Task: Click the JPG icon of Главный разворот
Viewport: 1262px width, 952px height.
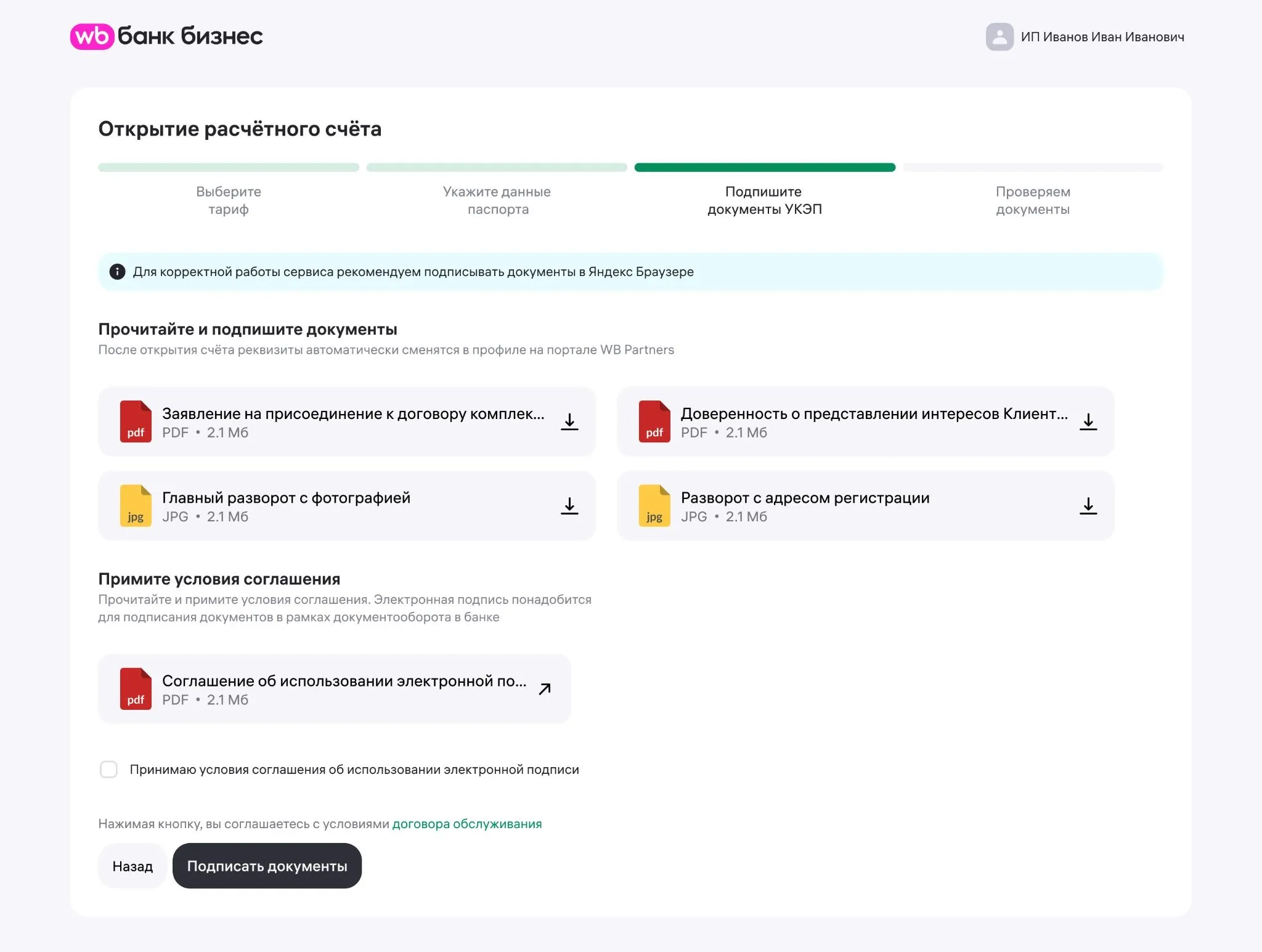Action: (x=136, y=506)
